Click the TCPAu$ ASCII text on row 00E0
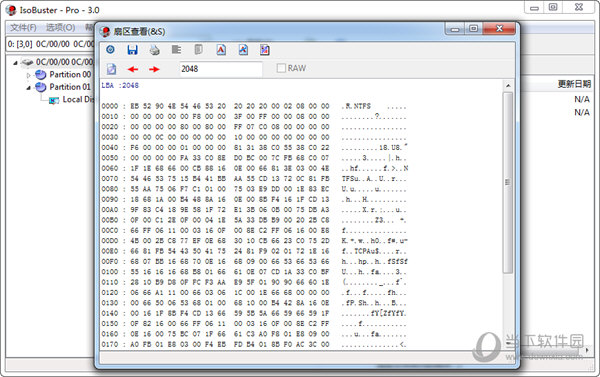The height and width of the screenshot is (377, 600). click(367, 251)
